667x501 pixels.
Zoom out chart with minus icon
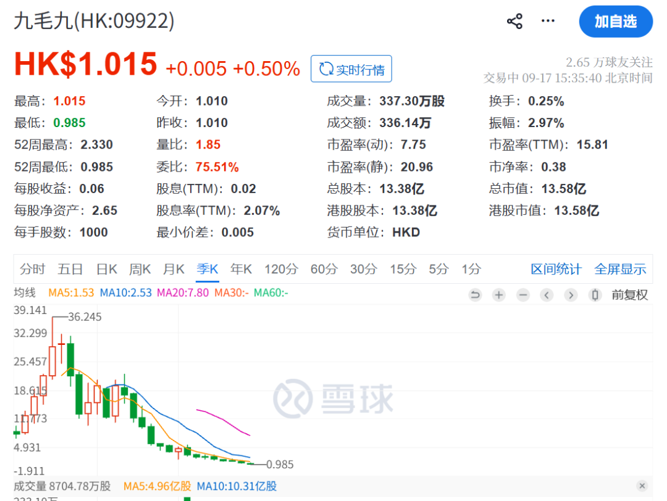pos(523,295)
